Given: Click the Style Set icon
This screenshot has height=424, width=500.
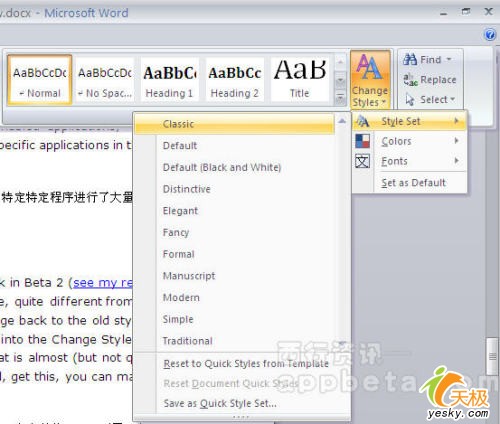Looking at the screenshot, I should coord(362,121).
